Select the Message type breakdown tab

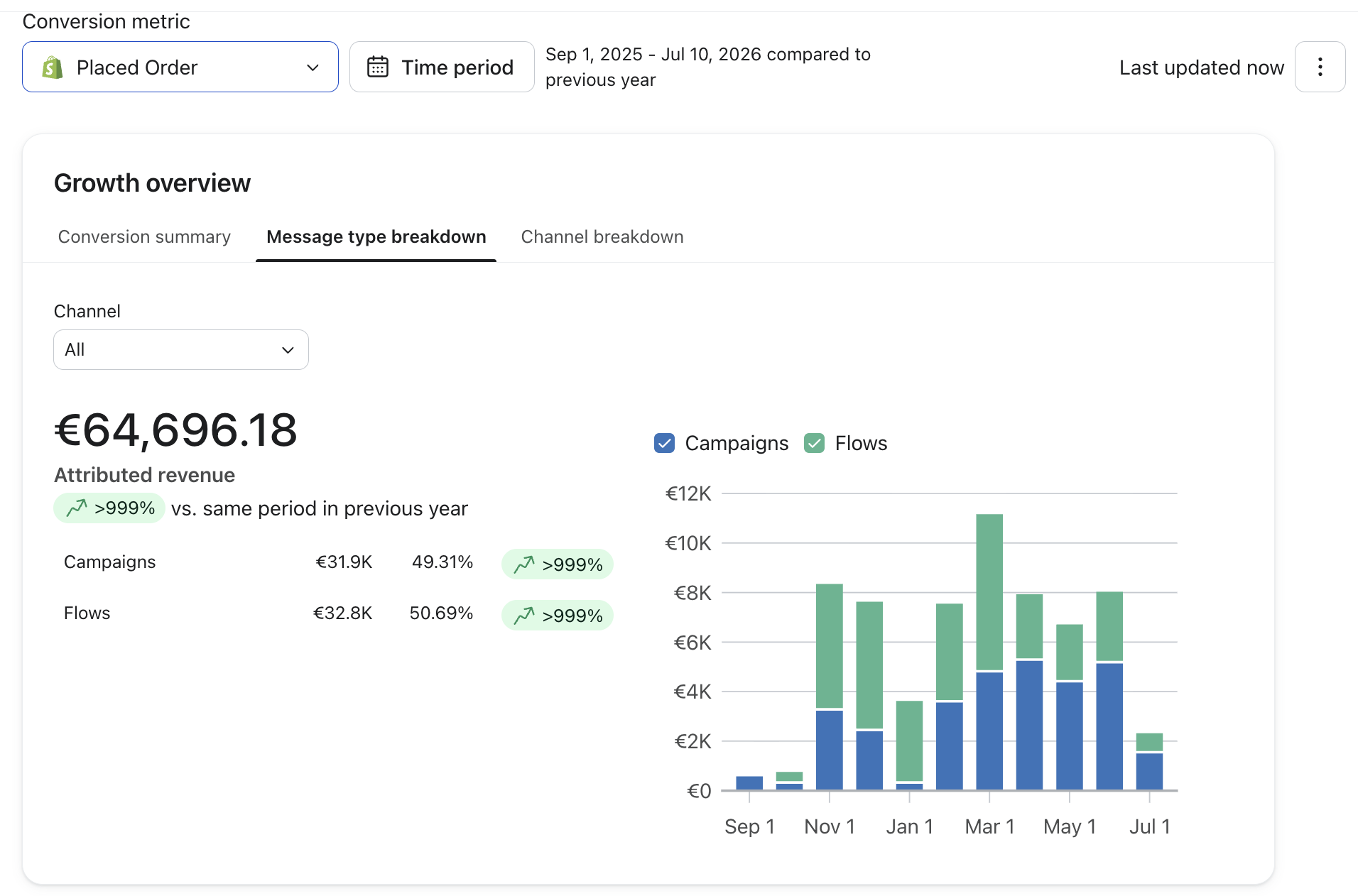click(x=376, y=236)
